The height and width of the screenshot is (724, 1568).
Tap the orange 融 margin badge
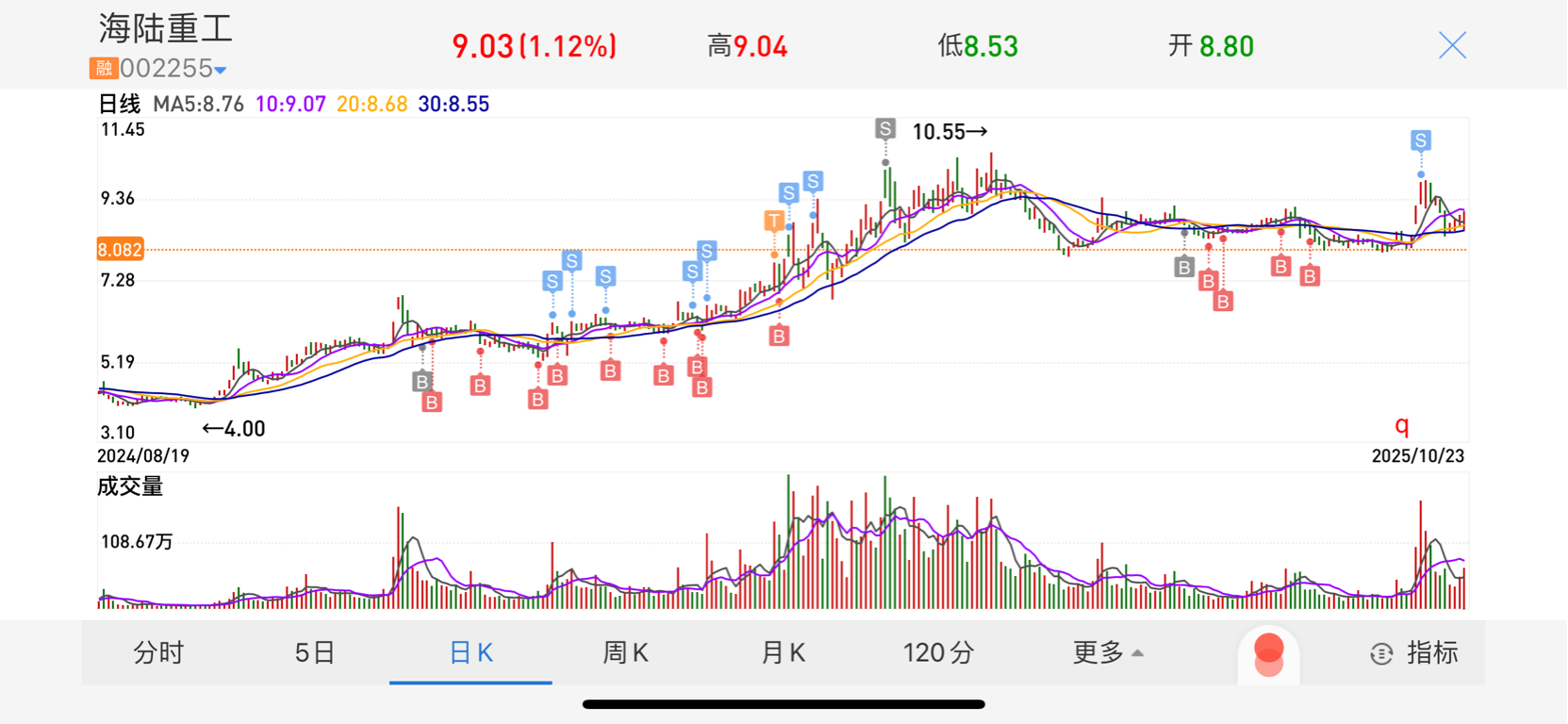[104, 68]
